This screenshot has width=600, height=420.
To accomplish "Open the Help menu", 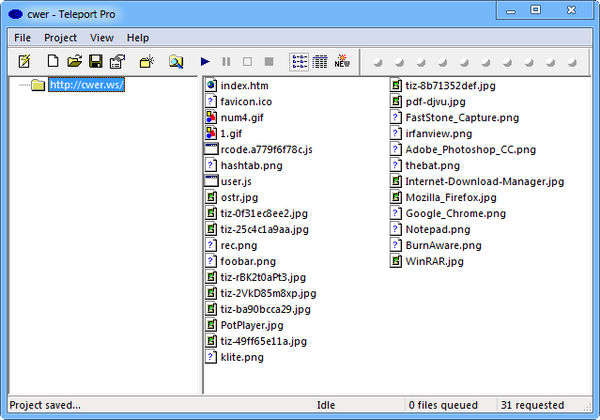I will point(138,37).
